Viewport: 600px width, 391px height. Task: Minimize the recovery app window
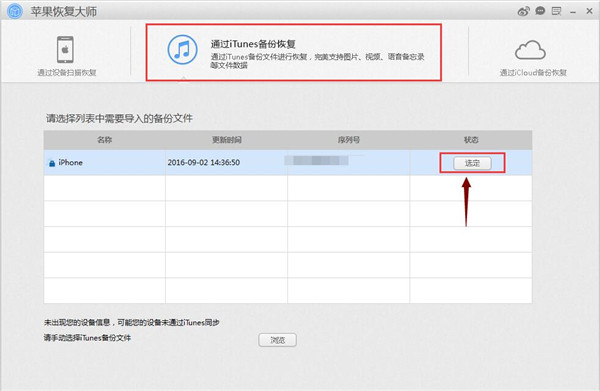[x=573, y=12]
